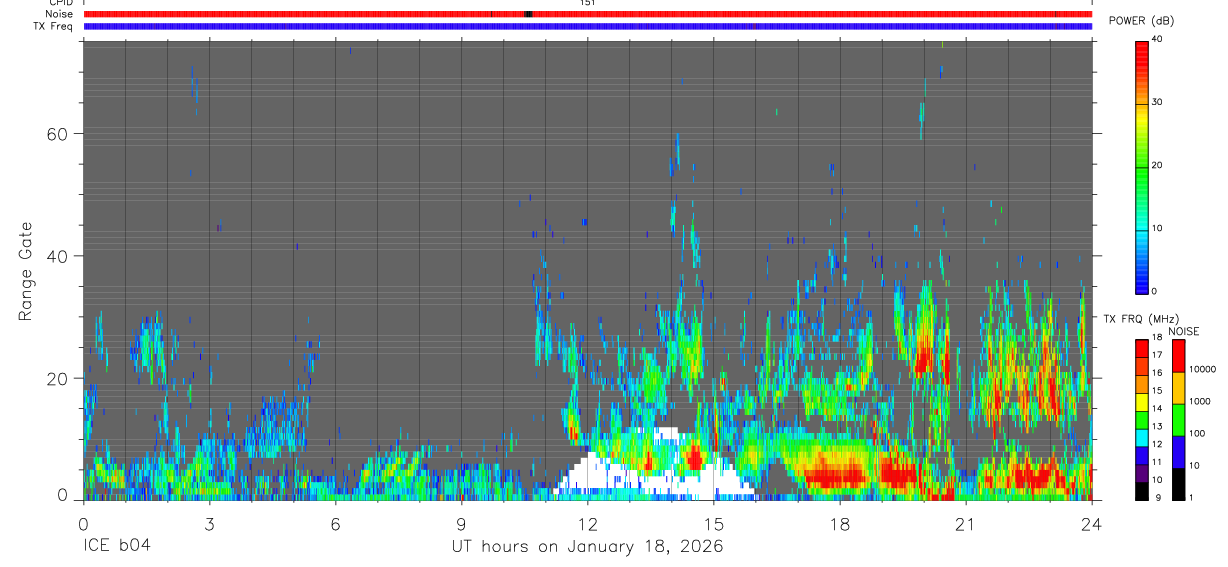Click the 40 tick label on Range Gate axis
Image resolution: width=1228 pixels, height=567 pixels.
click(x=57, y=255)
